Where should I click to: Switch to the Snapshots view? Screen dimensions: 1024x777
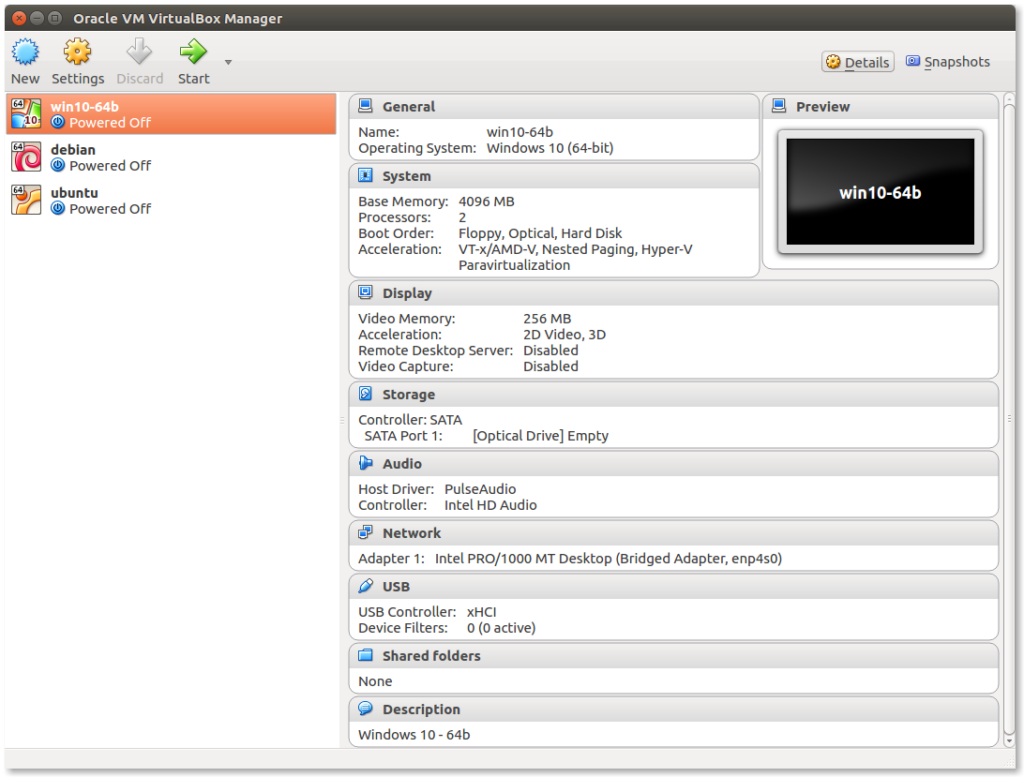click(x=946, y=61)
